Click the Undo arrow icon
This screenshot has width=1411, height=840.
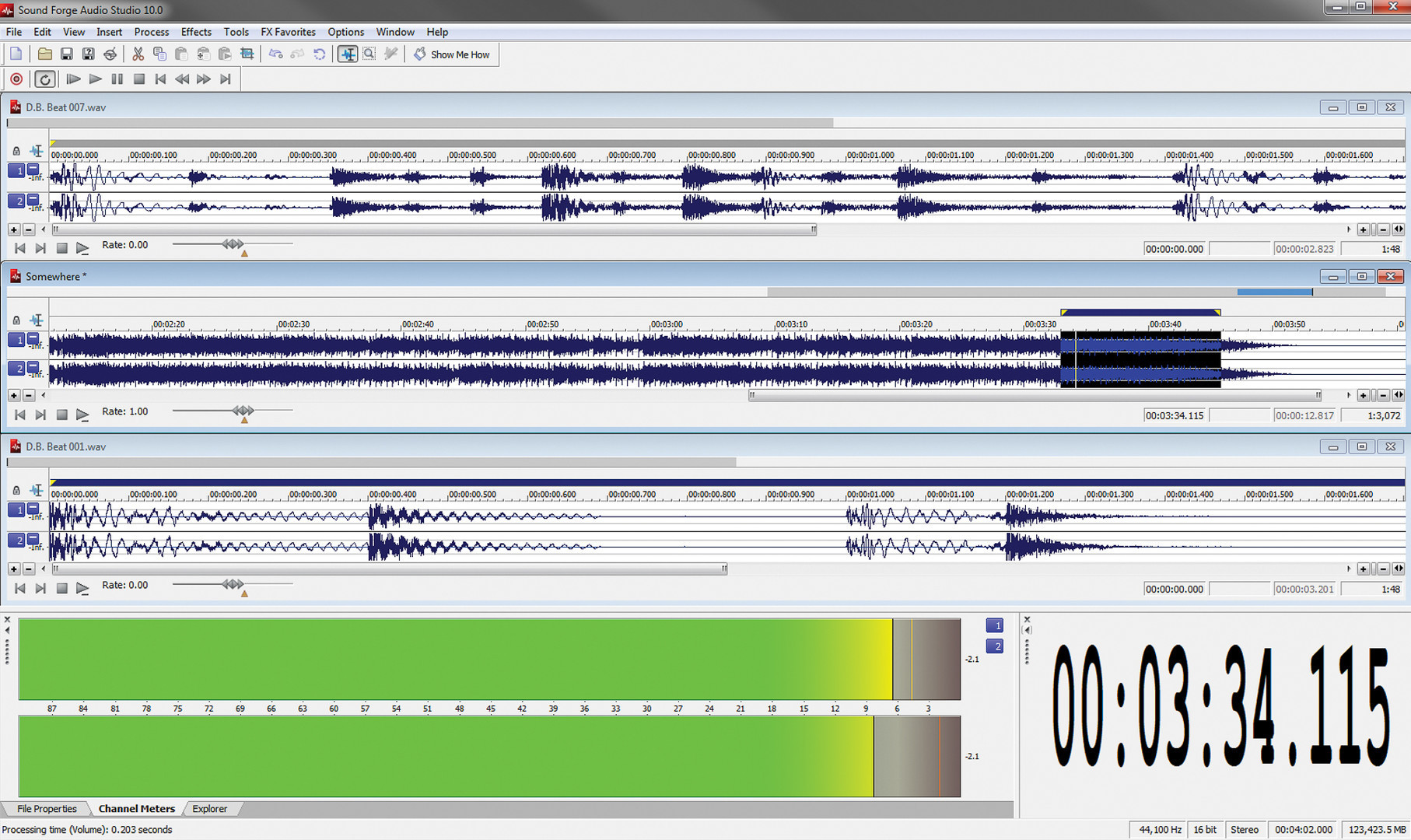pos(275,54)
